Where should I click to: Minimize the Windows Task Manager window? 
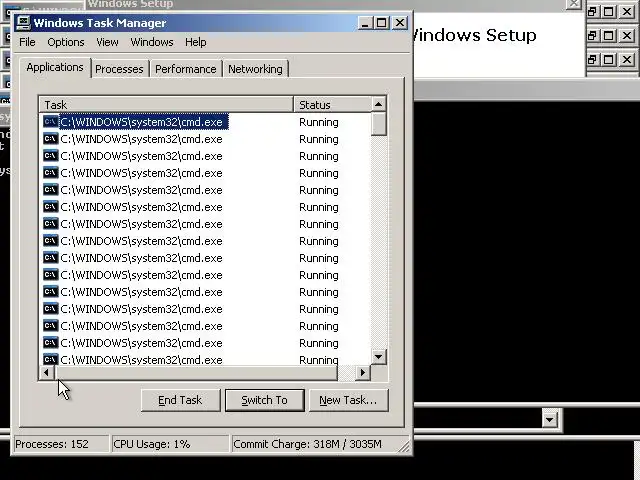(x=365, y=22)
